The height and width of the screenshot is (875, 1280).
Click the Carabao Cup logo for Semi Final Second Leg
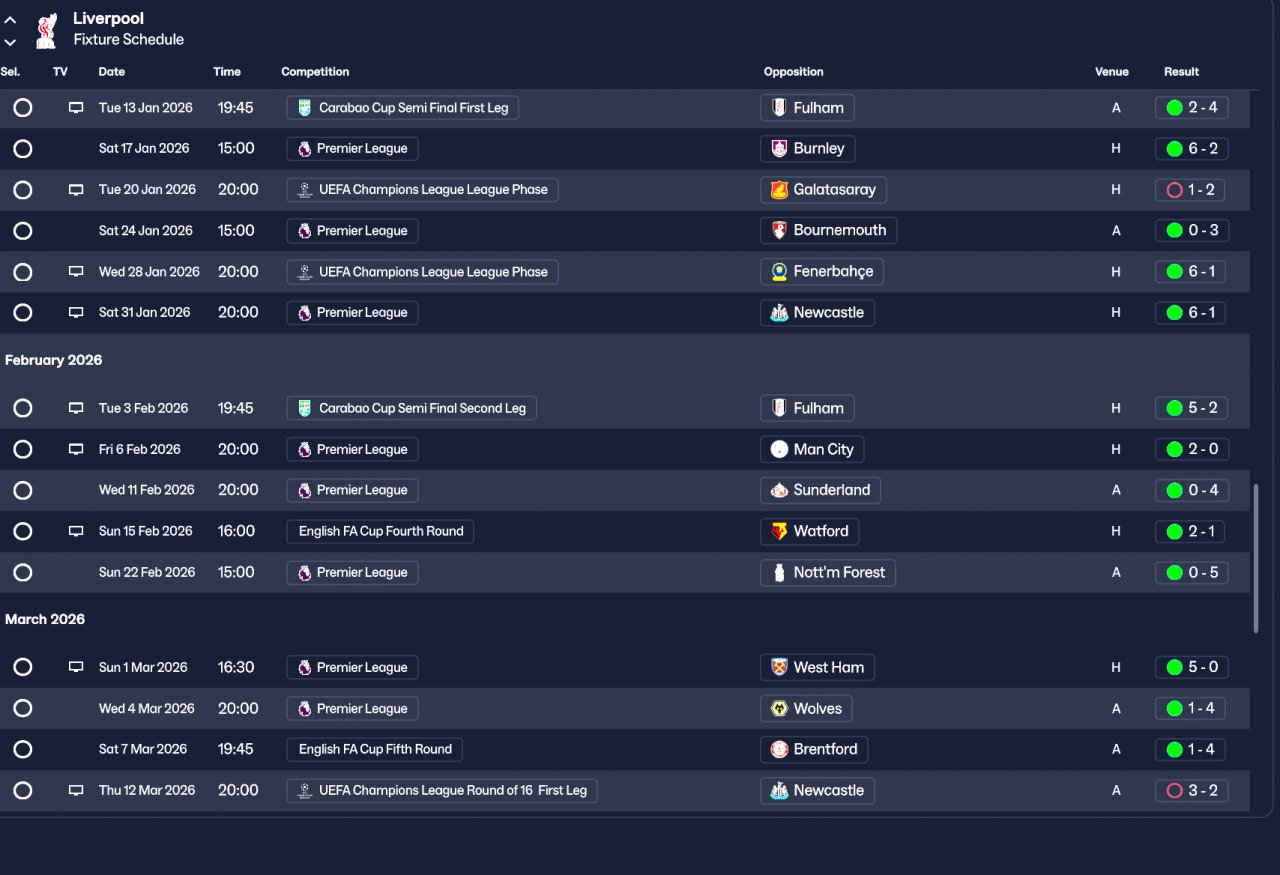pos(305,408)
